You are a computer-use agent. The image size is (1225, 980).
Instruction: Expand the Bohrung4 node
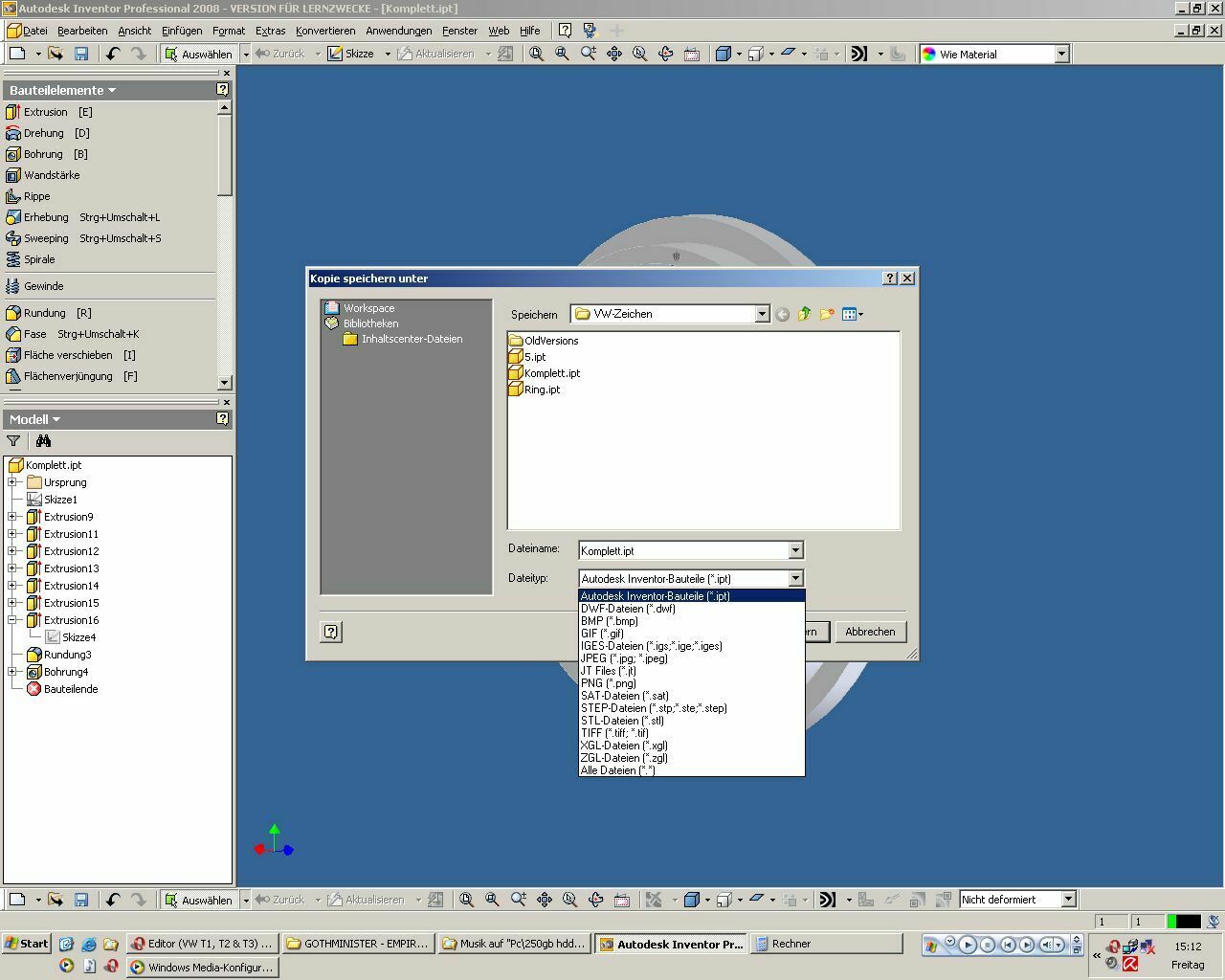13,672
